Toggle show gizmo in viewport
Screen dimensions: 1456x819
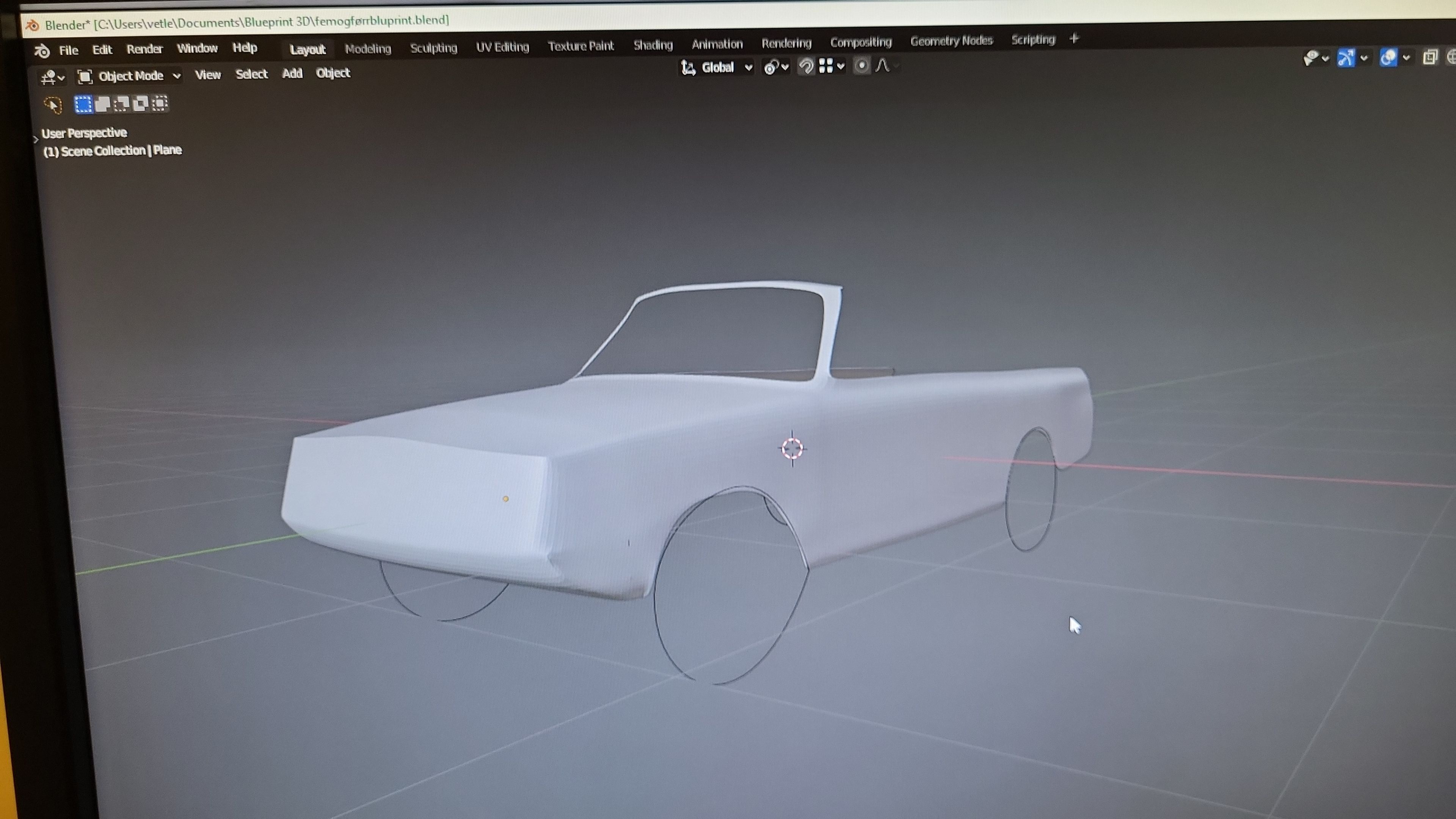coord(1346,58)
